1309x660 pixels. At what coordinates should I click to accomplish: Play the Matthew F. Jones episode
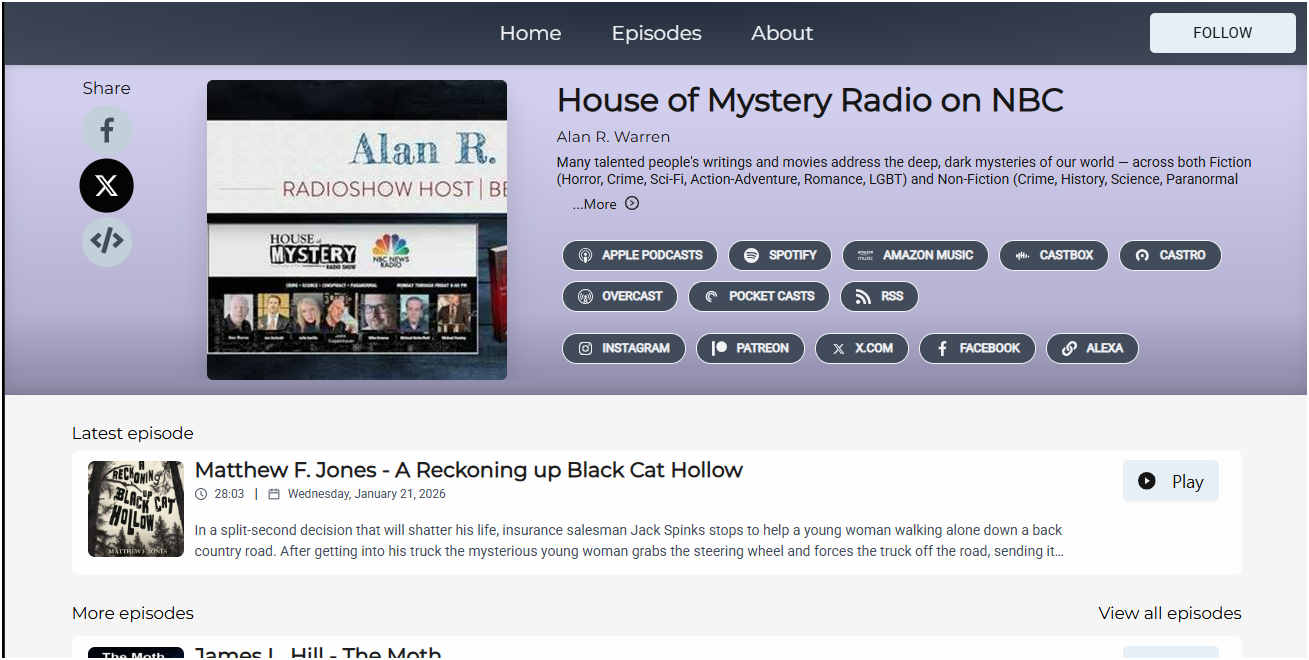pyautogui.click(x=1171, y=480)
